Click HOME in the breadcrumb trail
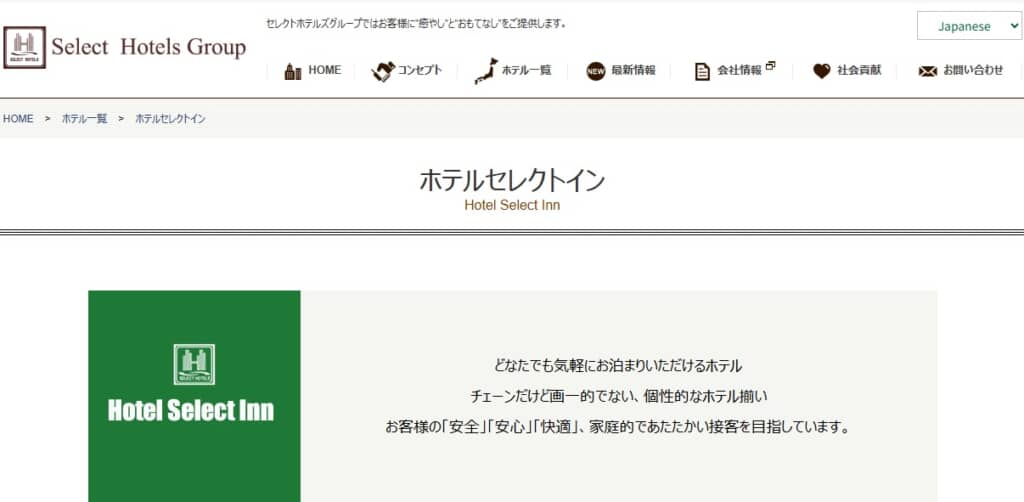Screen dimensions: 1024x502 pos(18,119)
